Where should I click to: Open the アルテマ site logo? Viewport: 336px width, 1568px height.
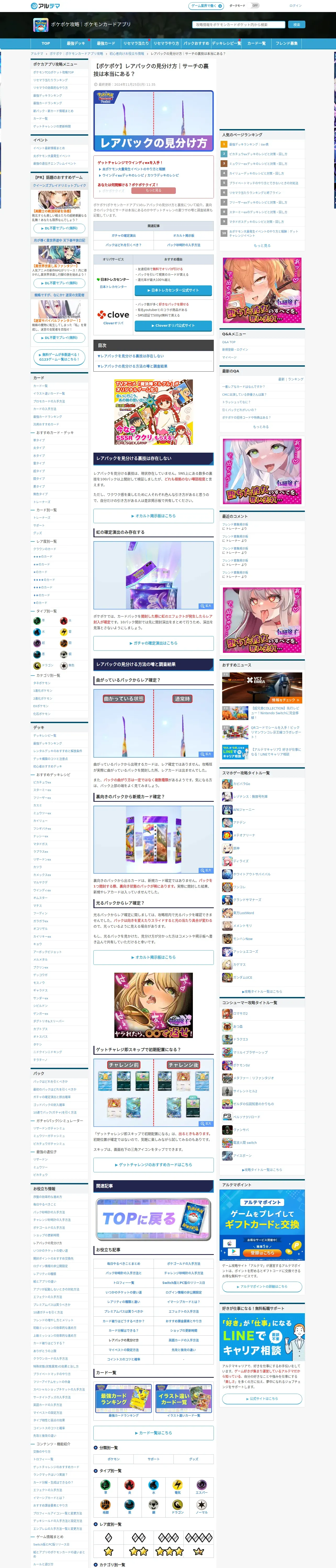click(x=44, y=5)
